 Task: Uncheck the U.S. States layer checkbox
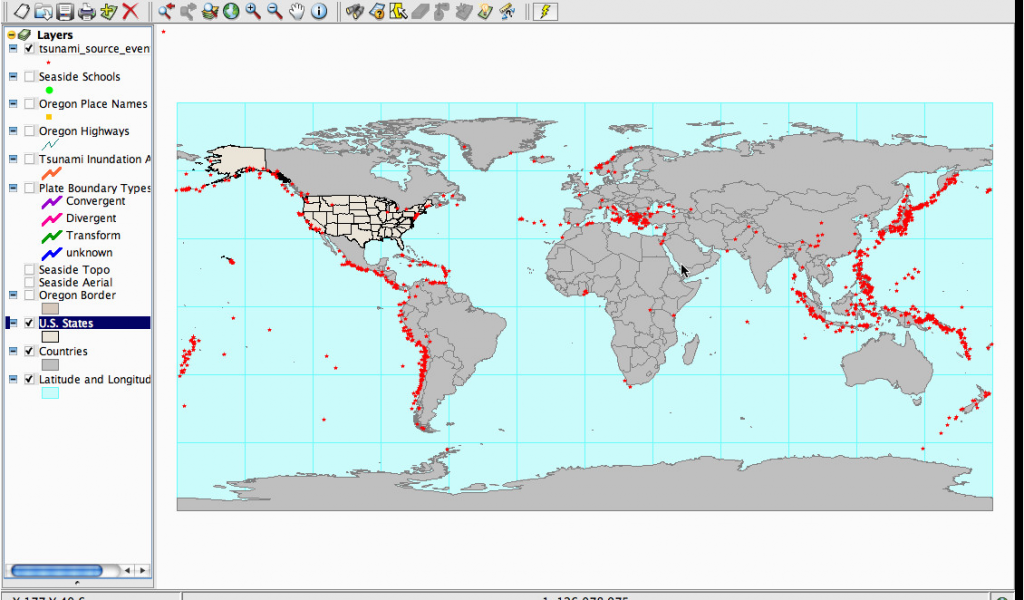tap(29, 323)
